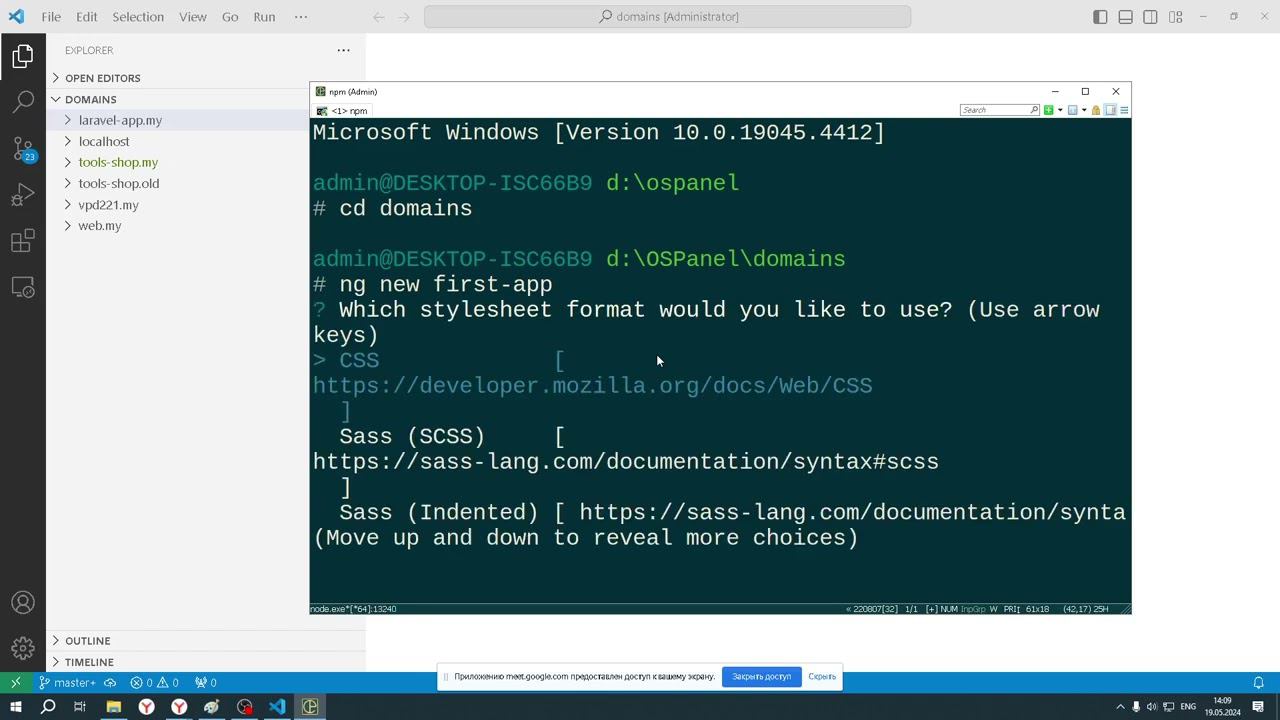Click the magnifier icon in ConEmu search box

[x=1034, y=110]
